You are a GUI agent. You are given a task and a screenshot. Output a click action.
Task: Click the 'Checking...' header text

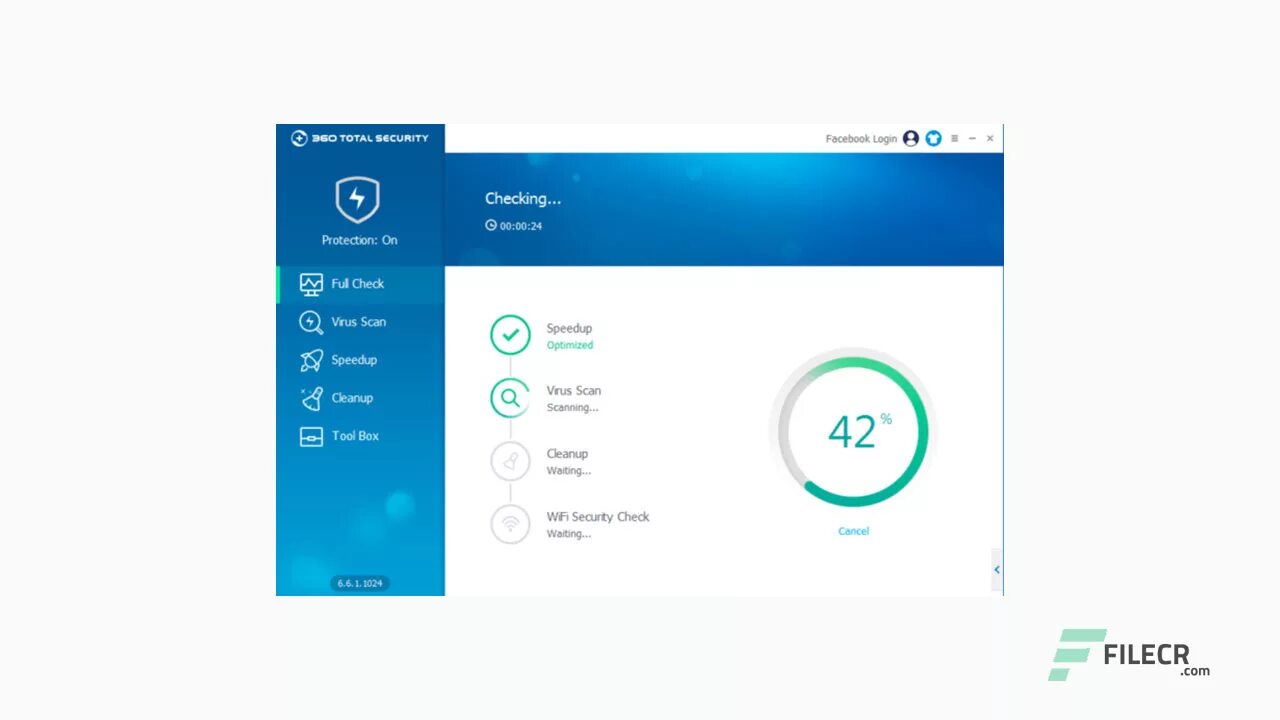pos(523,199)
